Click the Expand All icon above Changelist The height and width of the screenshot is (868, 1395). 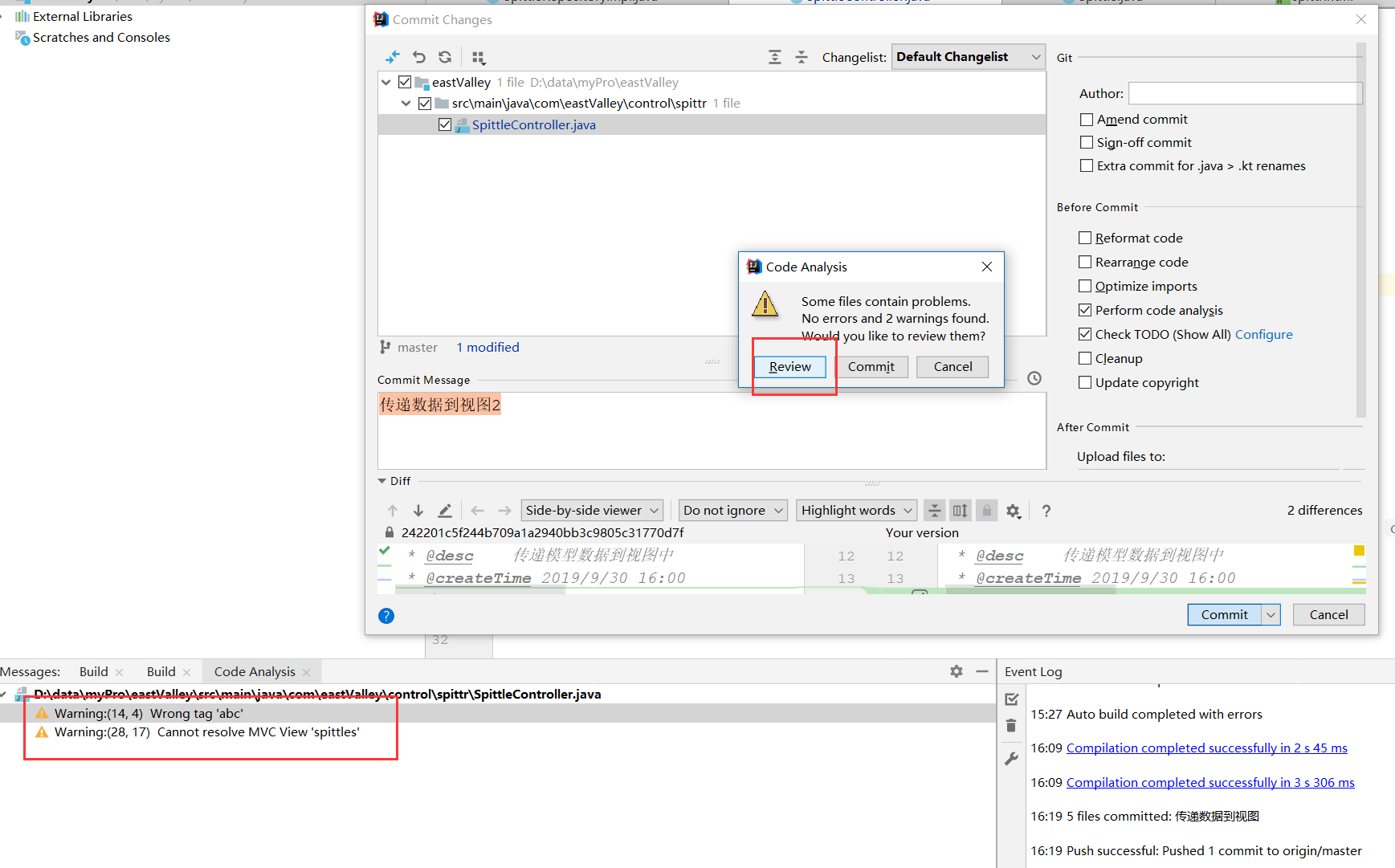pos(774,57)
